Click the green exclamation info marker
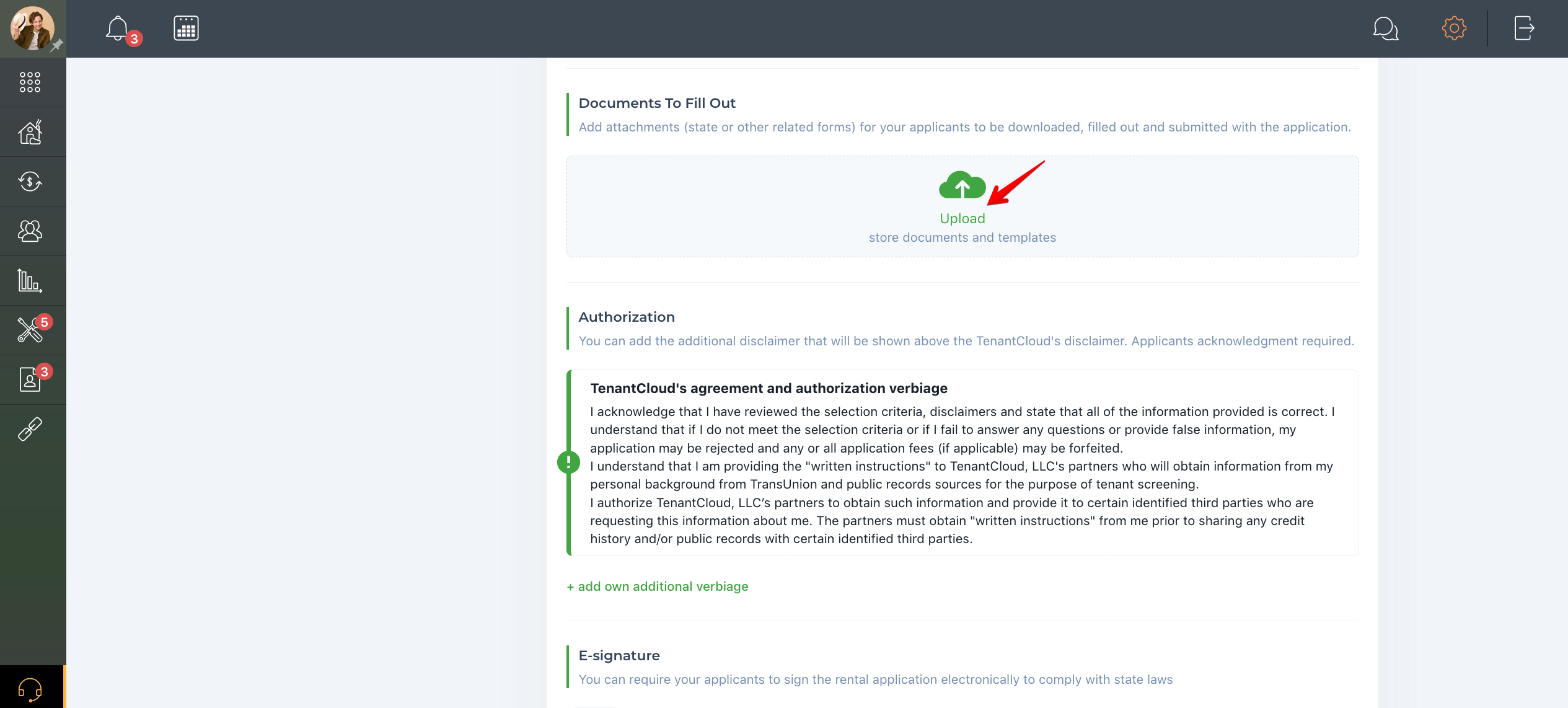 click(x=568, y=462)
